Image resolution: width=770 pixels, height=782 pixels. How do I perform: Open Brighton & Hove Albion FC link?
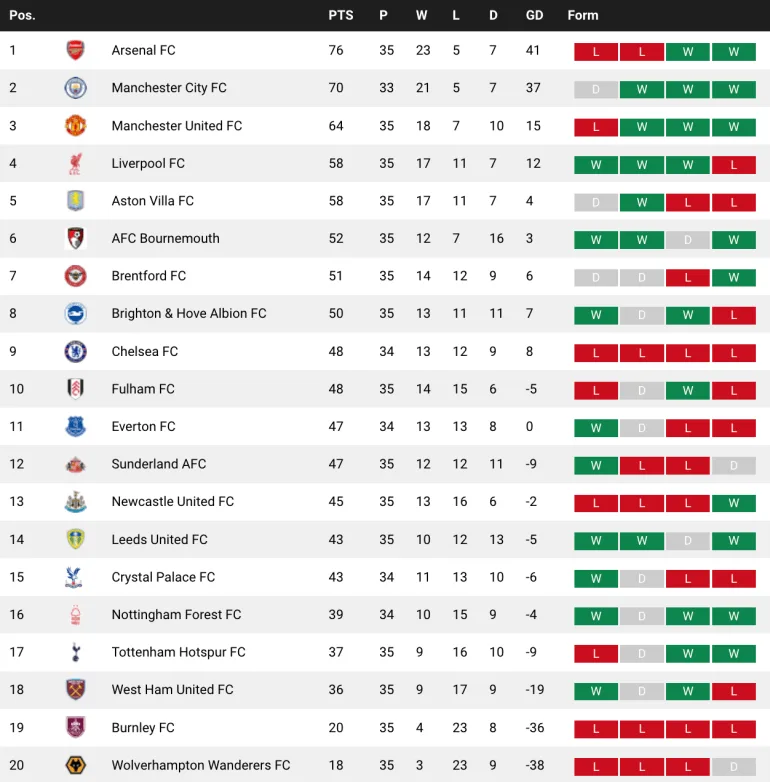coord(189,314)
